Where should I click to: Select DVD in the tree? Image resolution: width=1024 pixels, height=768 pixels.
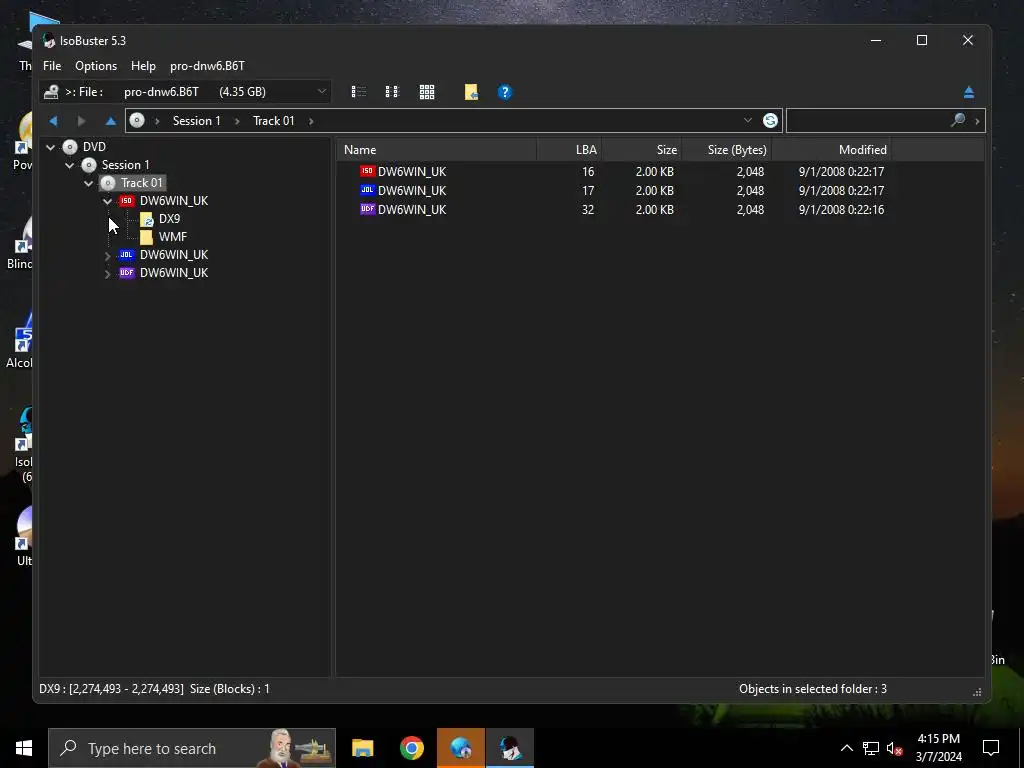click(94, 147)
